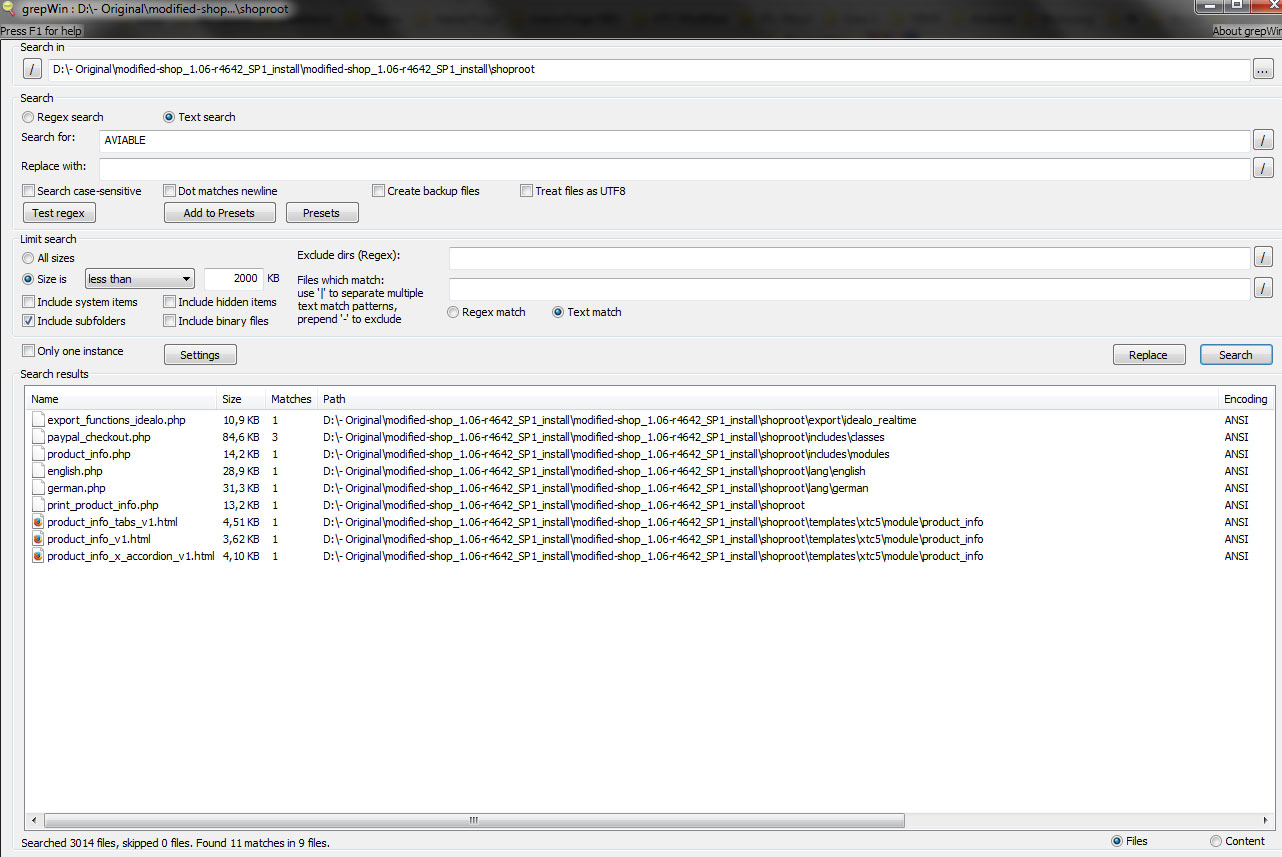Click file icon of product_info_x_accordion_v1.html
The height and width of the screenshot is (857, 1282).
click(38, 556)
